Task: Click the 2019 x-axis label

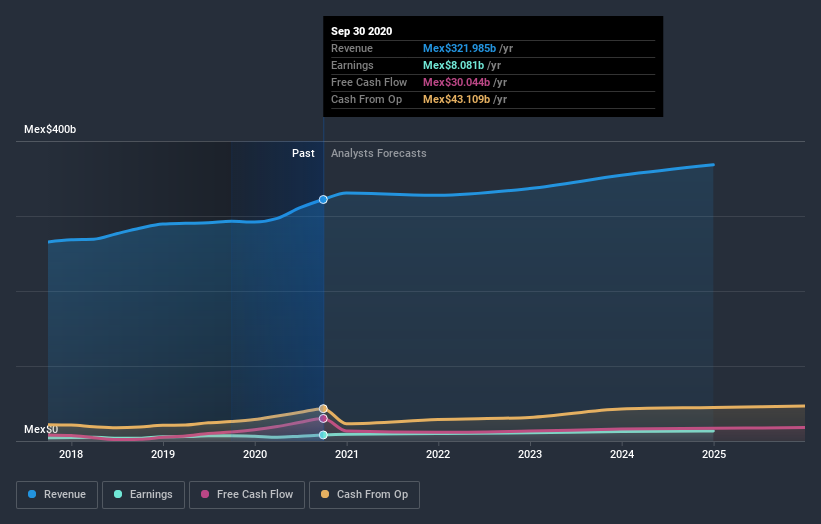Action: coord(163,454)
